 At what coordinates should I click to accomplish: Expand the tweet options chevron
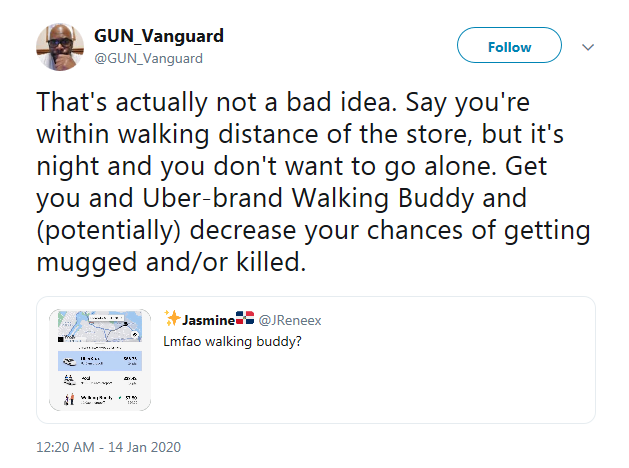click(589, 47)
